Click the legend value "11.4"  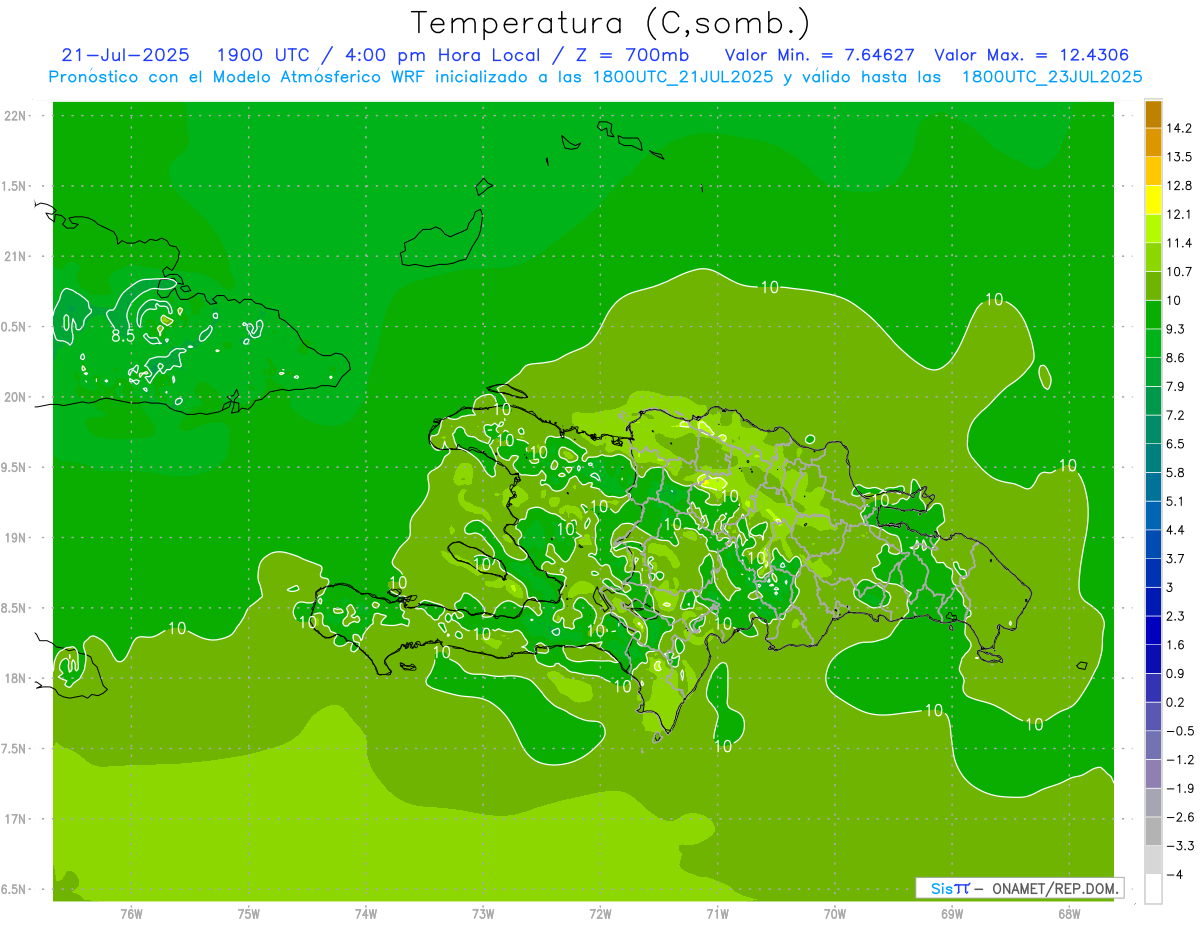(x=1181, y=243)
